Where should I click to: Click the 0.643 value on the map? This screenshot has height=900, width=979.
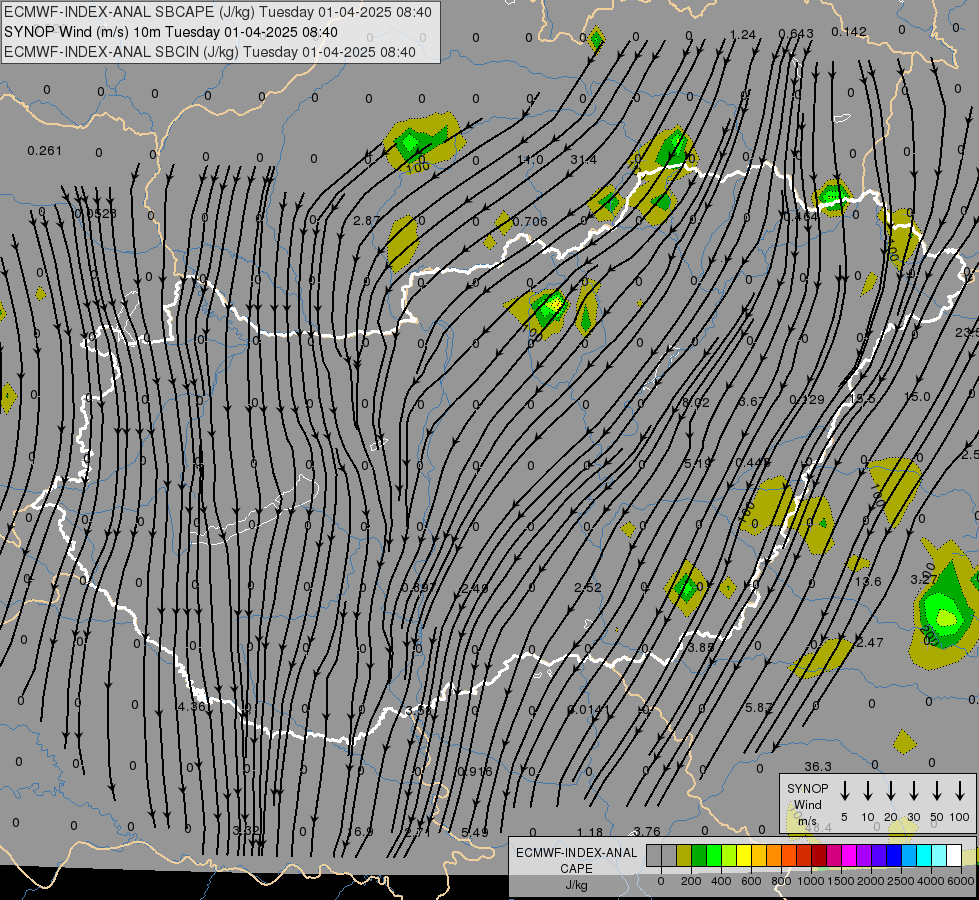(x=796, y=33)
